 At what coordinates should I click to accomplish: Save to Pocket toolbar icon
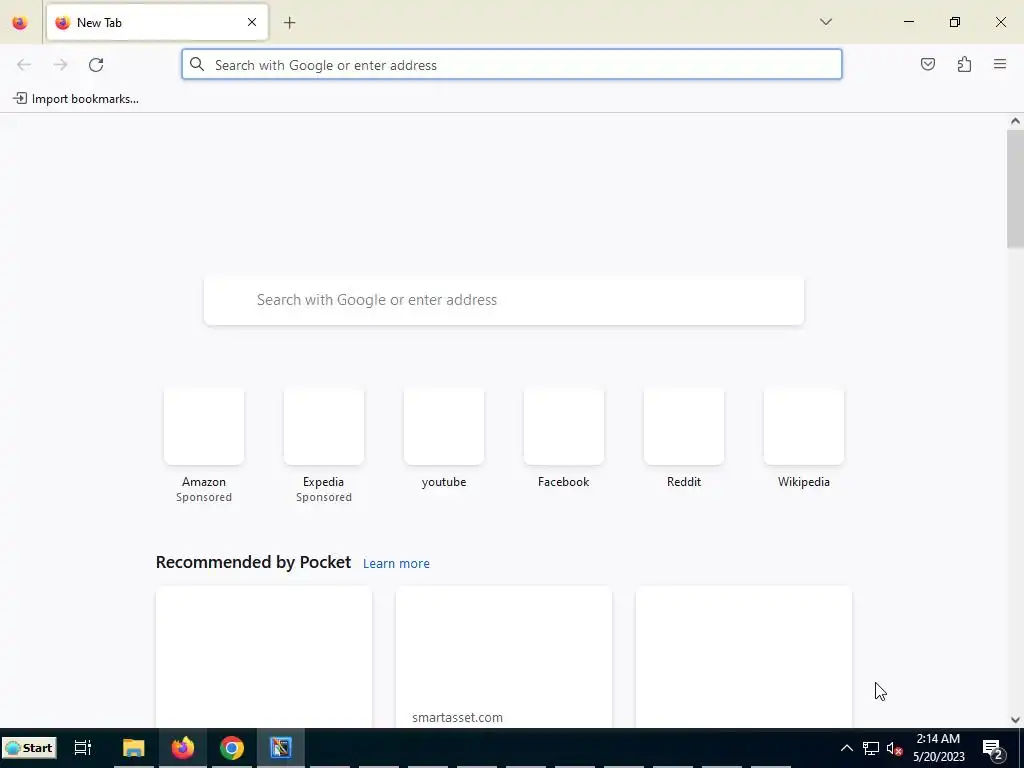928,64
